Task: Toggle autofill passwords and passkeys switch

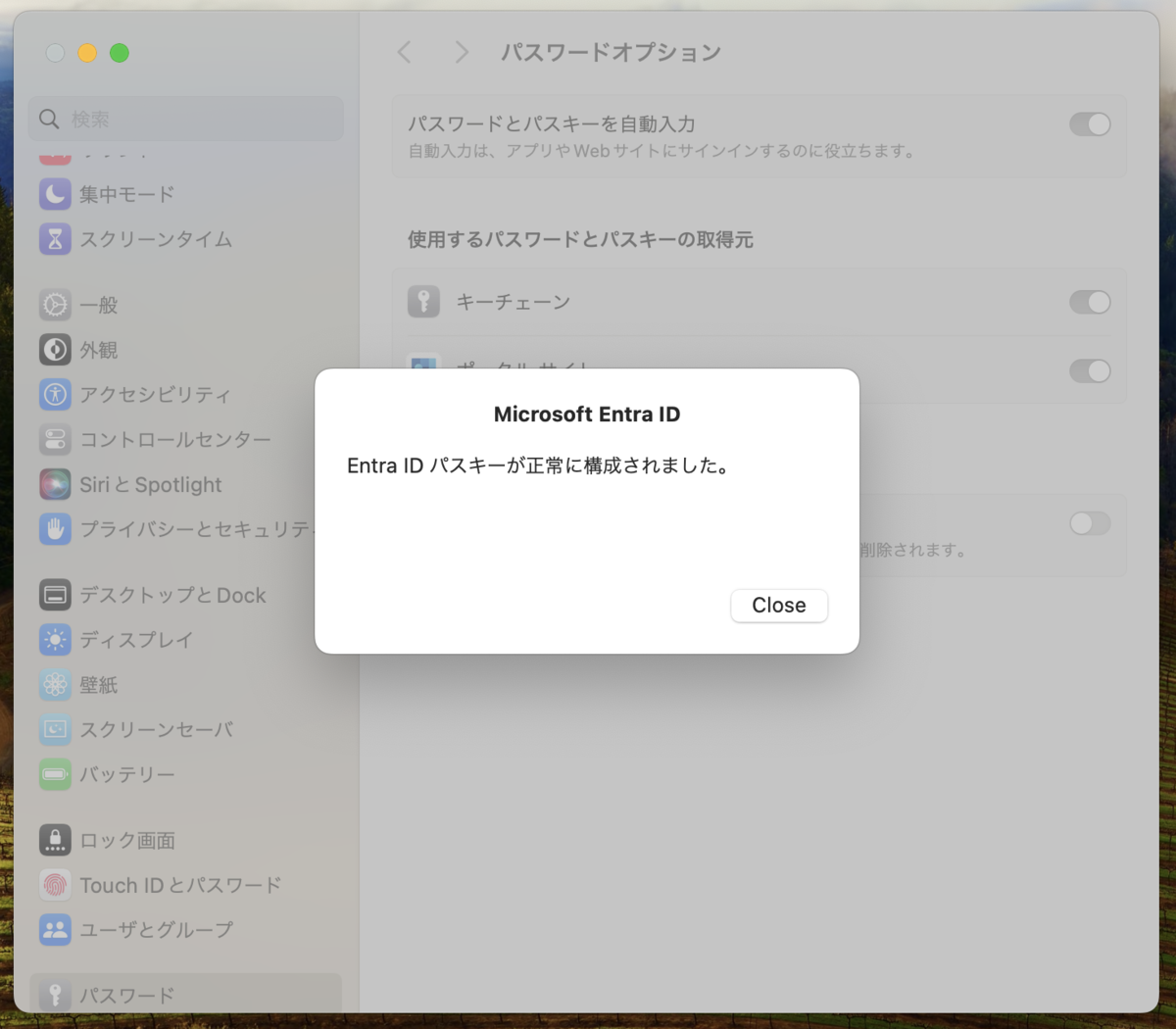Action: pos(1090,124)
